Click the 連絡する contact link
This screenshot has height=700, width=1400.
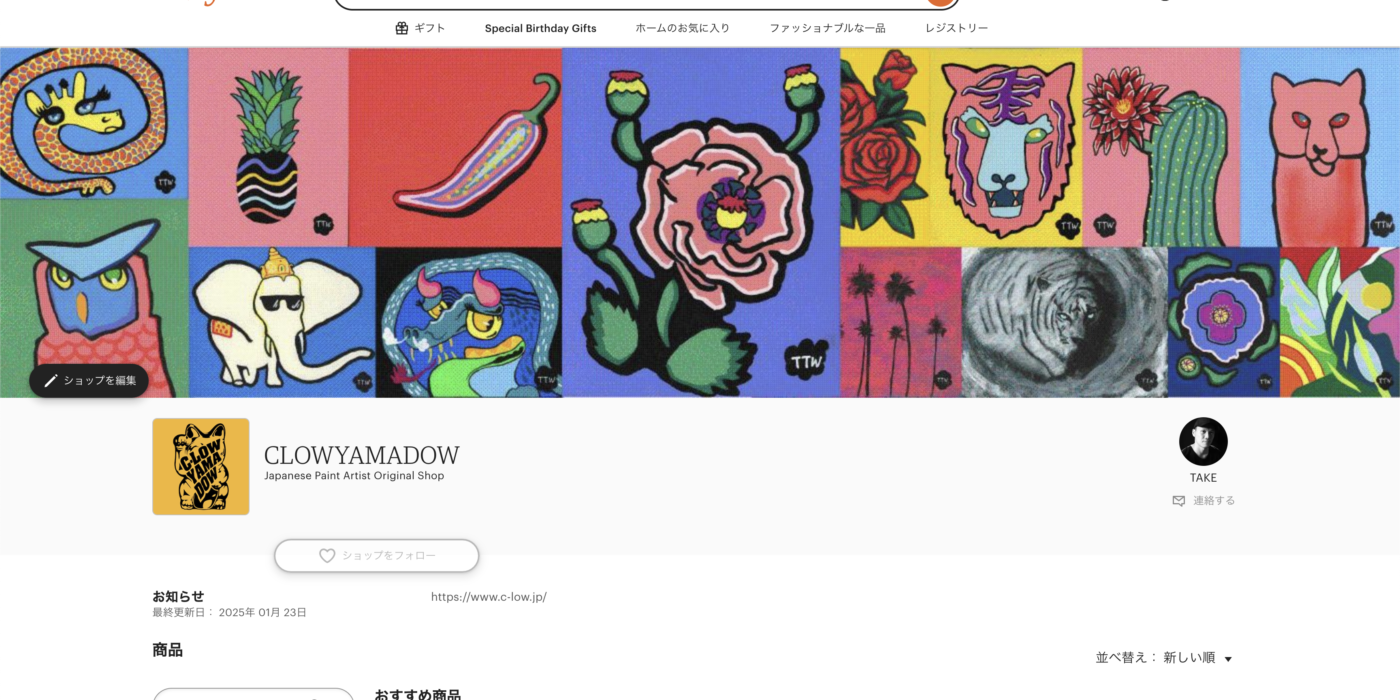(1214, 501)
